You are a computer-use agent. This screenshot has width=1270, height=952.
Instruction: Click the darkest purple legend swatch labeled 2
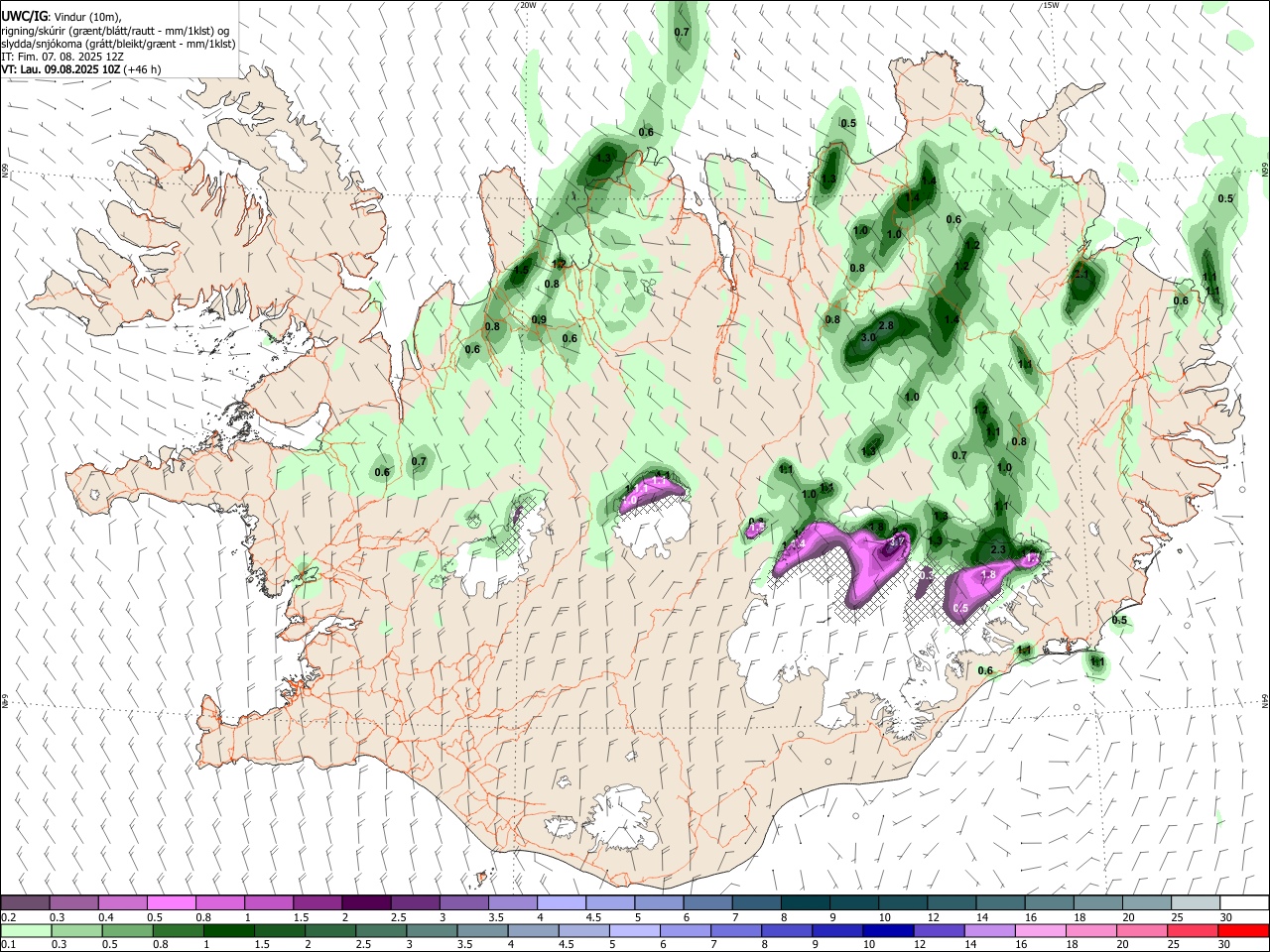point(365,902)
